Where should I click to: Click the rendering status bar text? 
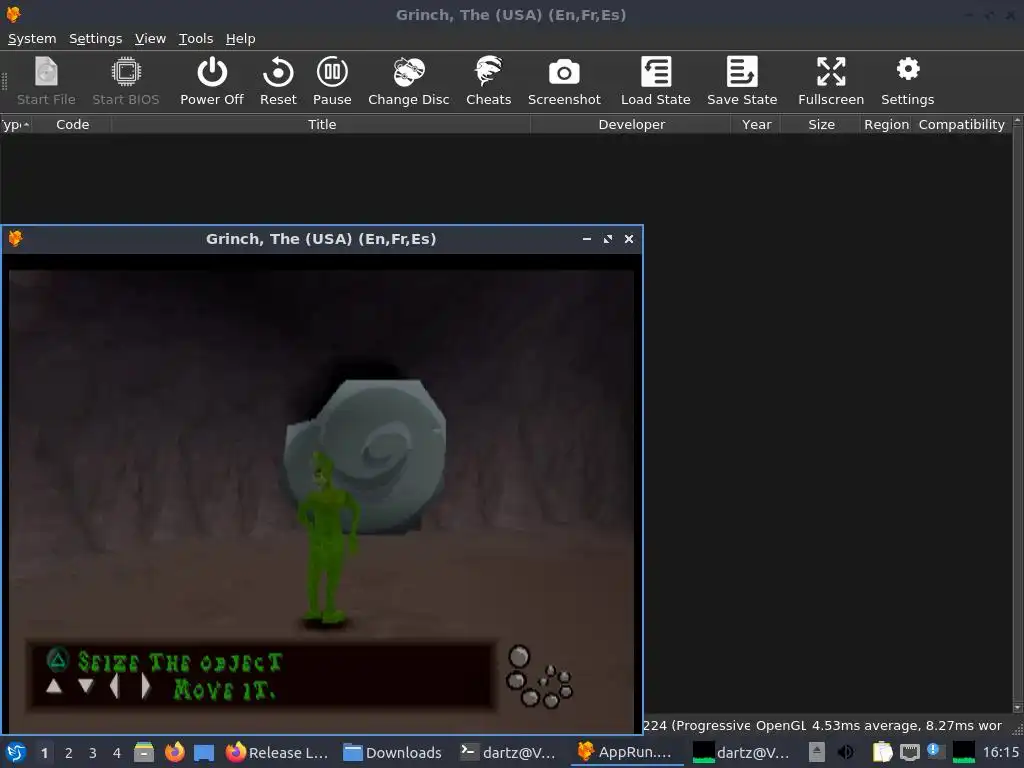822,726
